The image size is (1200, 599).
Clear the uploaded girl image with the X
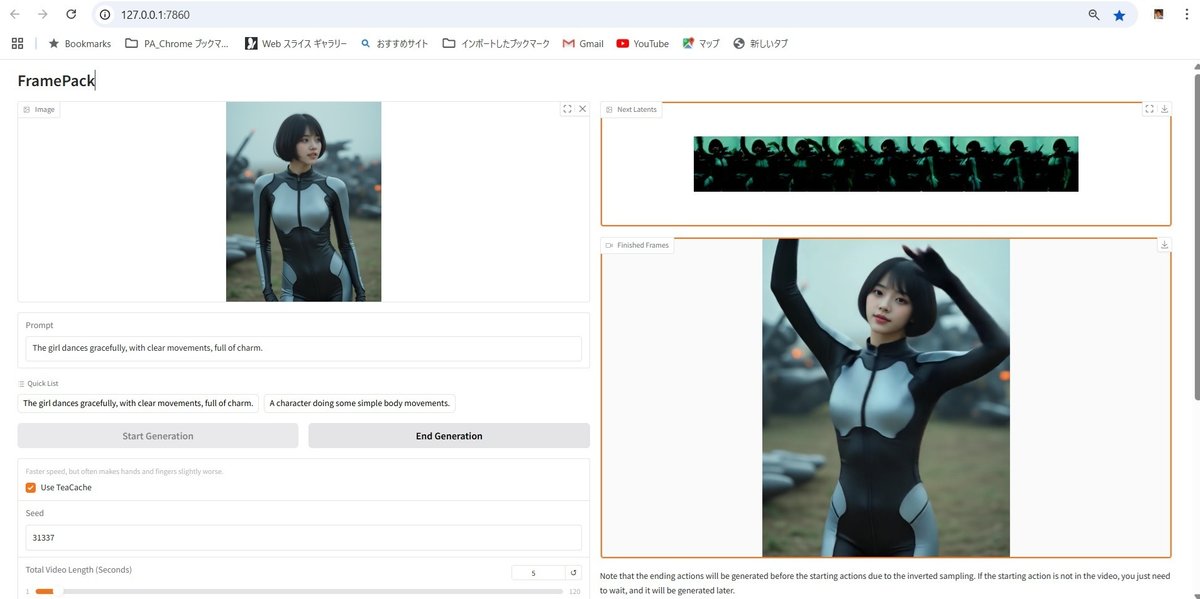tap(583, 109)
